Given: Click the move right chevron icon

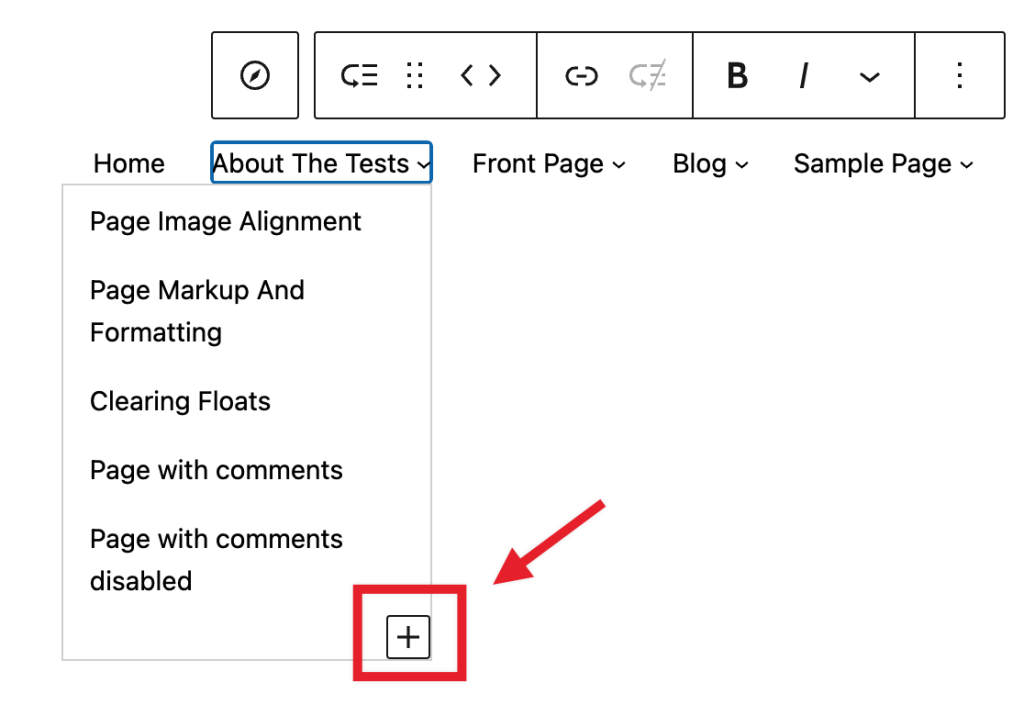Looking at the screenshot, I should (495, 75).
